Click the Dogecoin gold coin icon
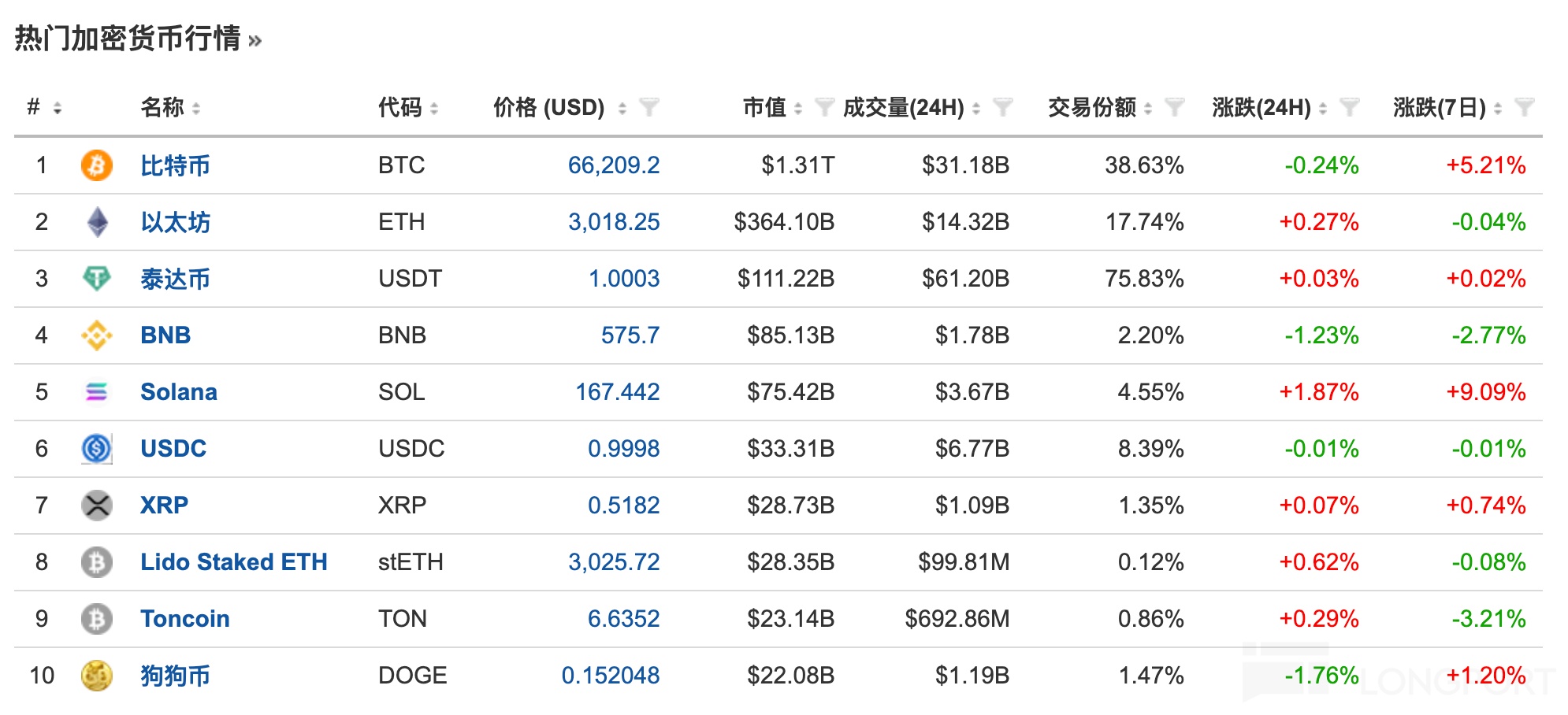 pyautogui.click(x=97, y=676)
